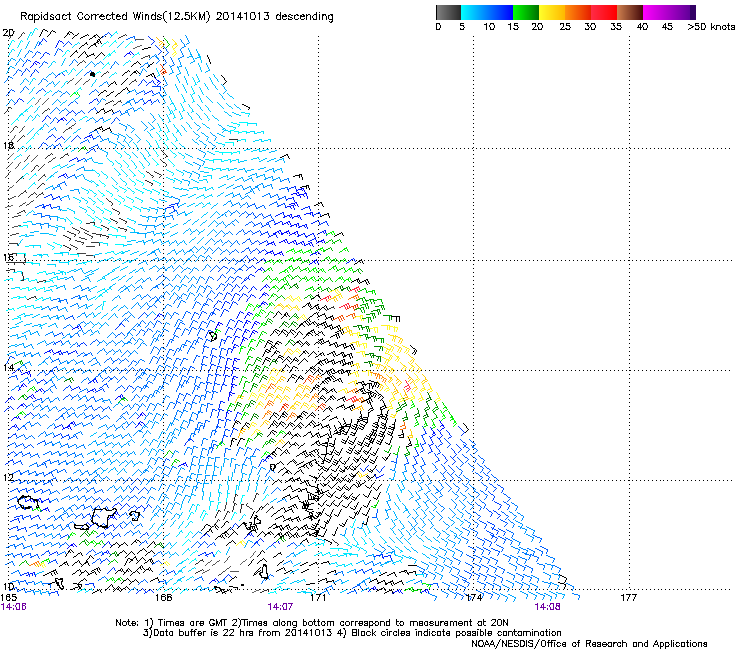Click the gray 0-5 knots legend swatch
This screenshot has width=740, height=650.
(x=448, y=12)
